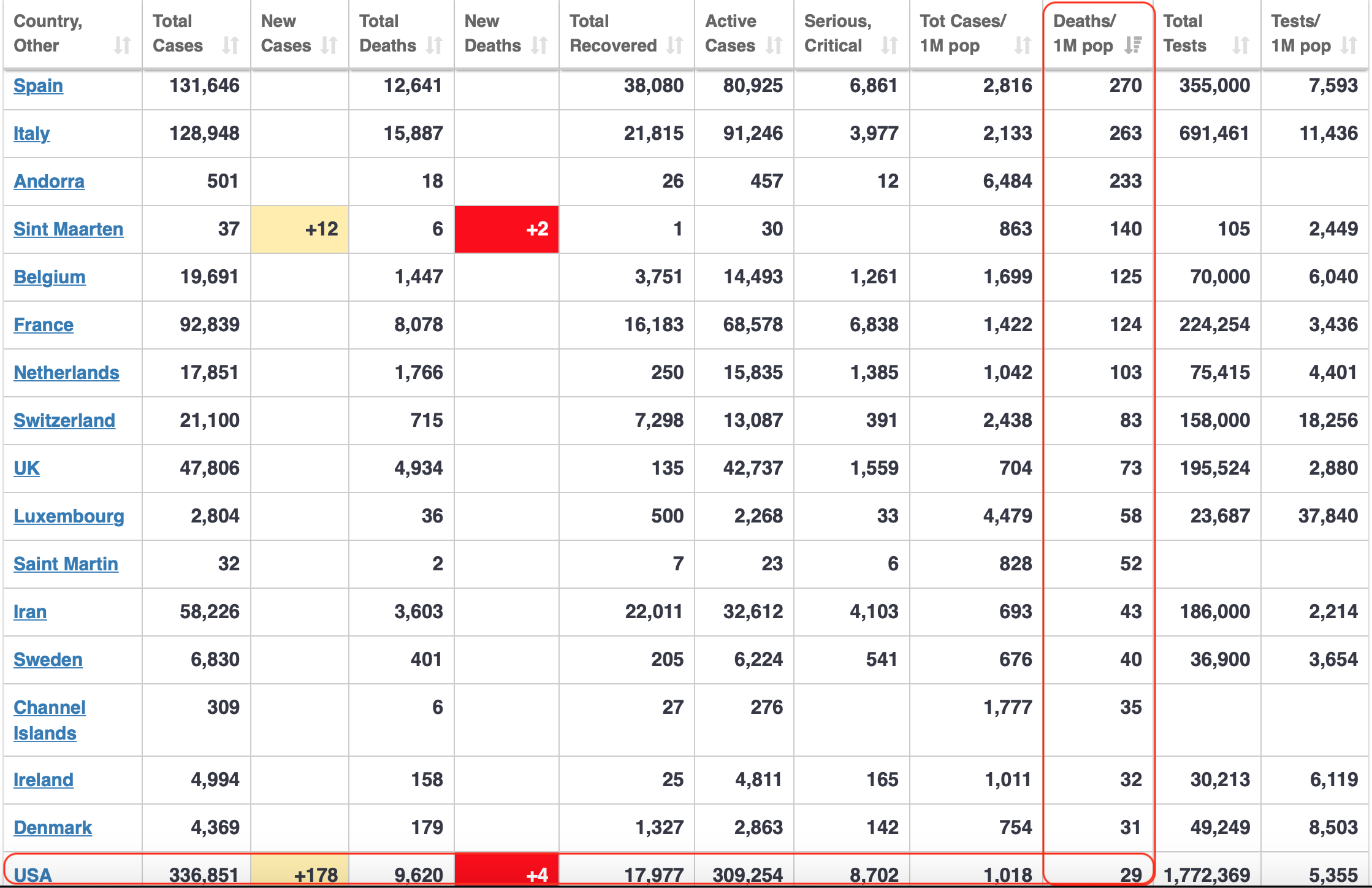Click the Netherlands country link

66,373
